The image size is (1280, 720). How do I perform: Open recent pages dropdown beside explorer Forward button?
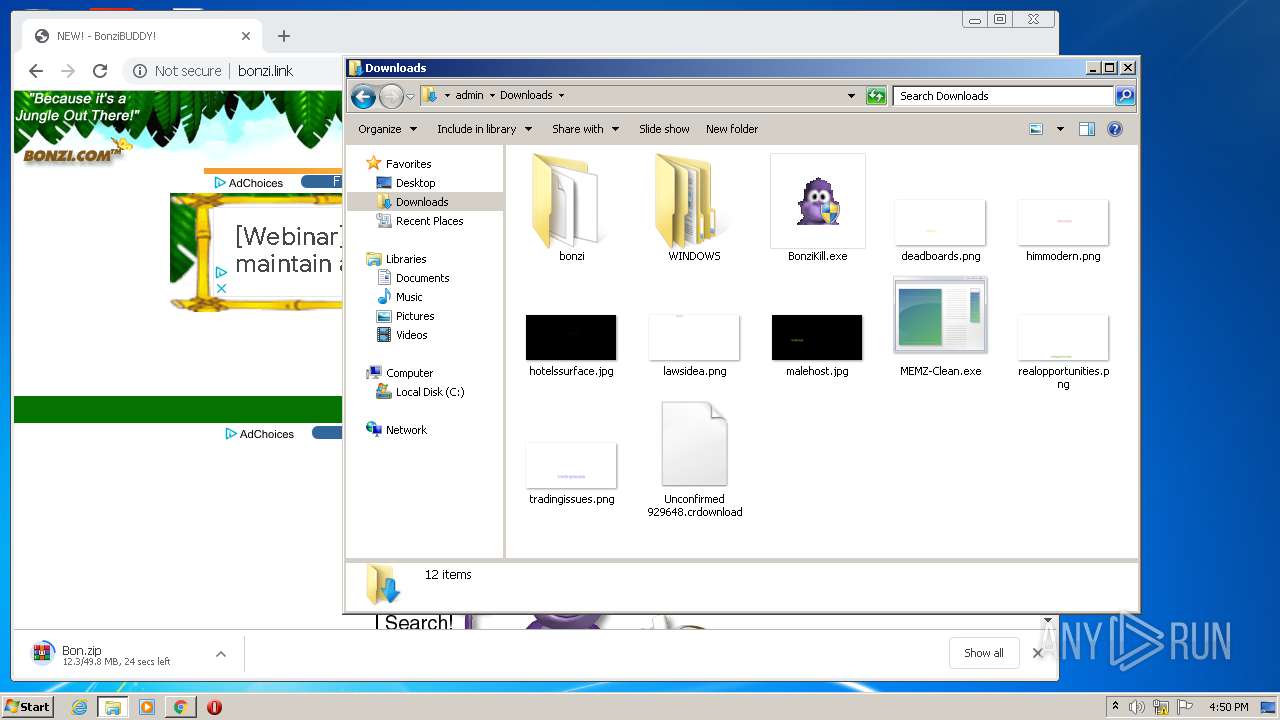point(410,96)
